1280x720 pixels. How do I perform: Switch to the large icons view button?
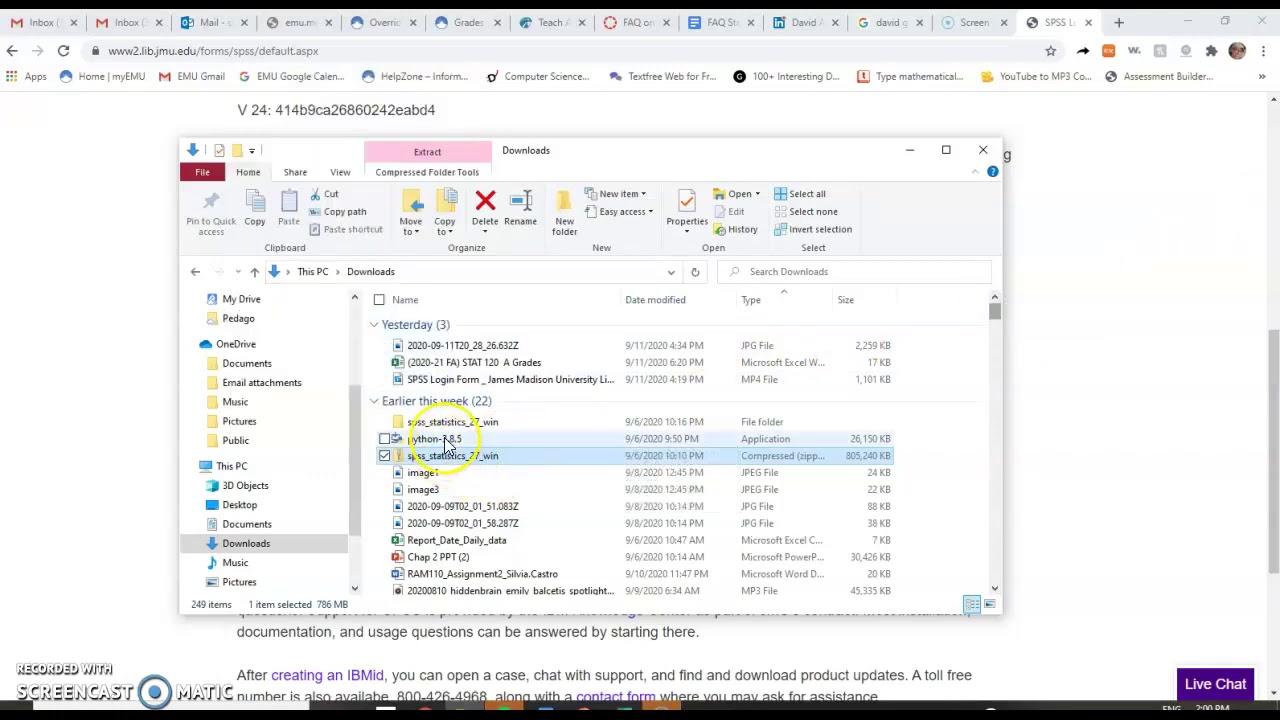pyautogui.click(x=989, y=604)
